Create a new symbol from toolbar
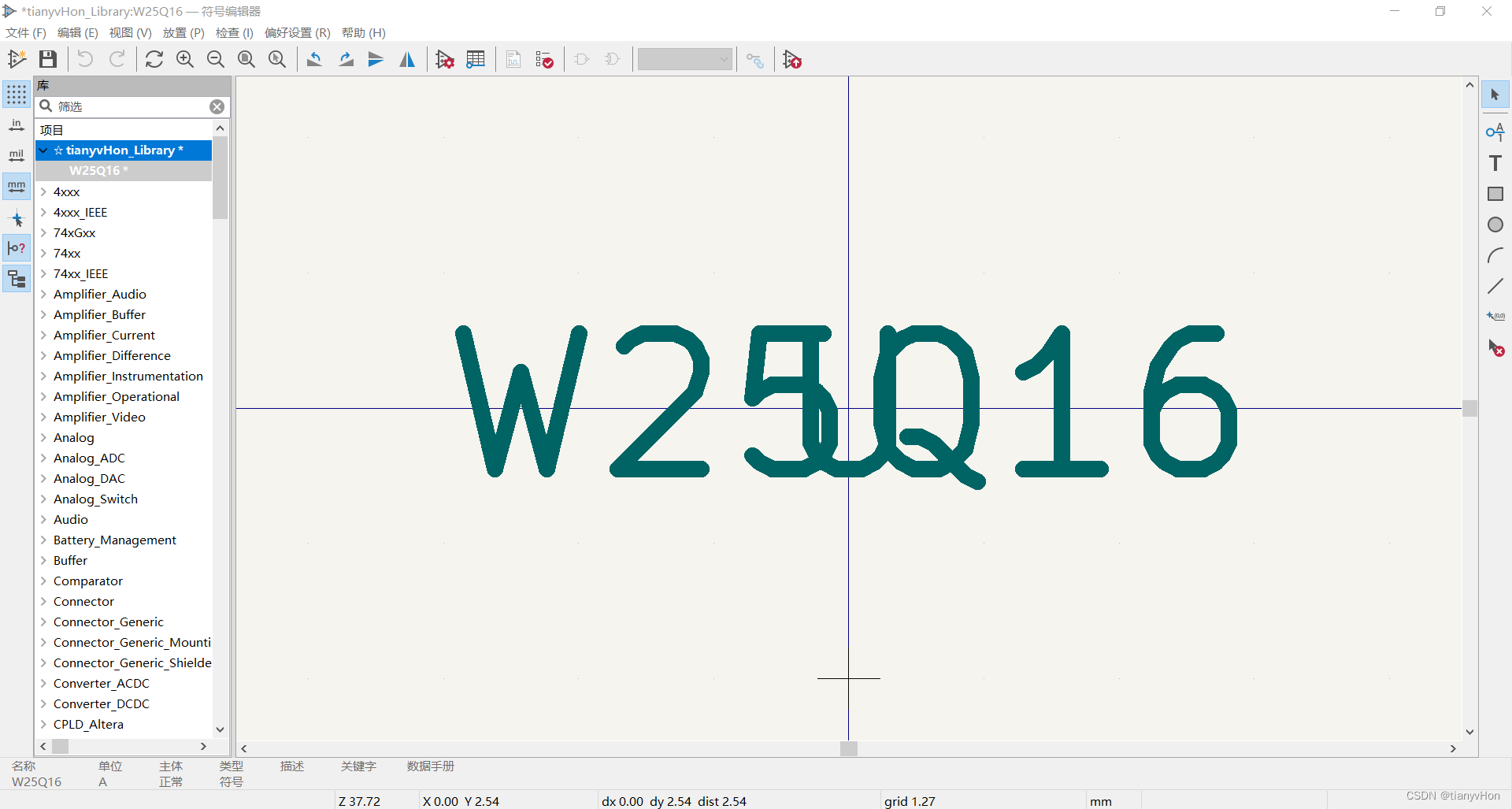Screen dimensions: 1512x809 [17, 59]
